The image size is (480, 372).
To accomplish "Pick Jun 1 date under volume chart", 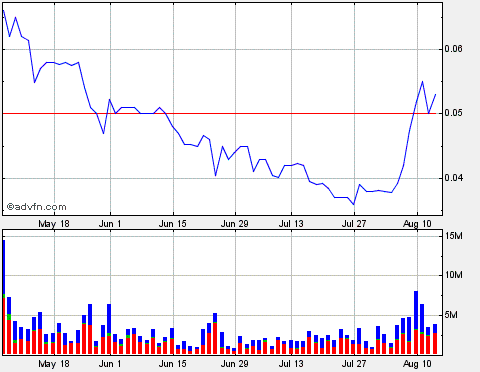I will (x=110, y=364).
